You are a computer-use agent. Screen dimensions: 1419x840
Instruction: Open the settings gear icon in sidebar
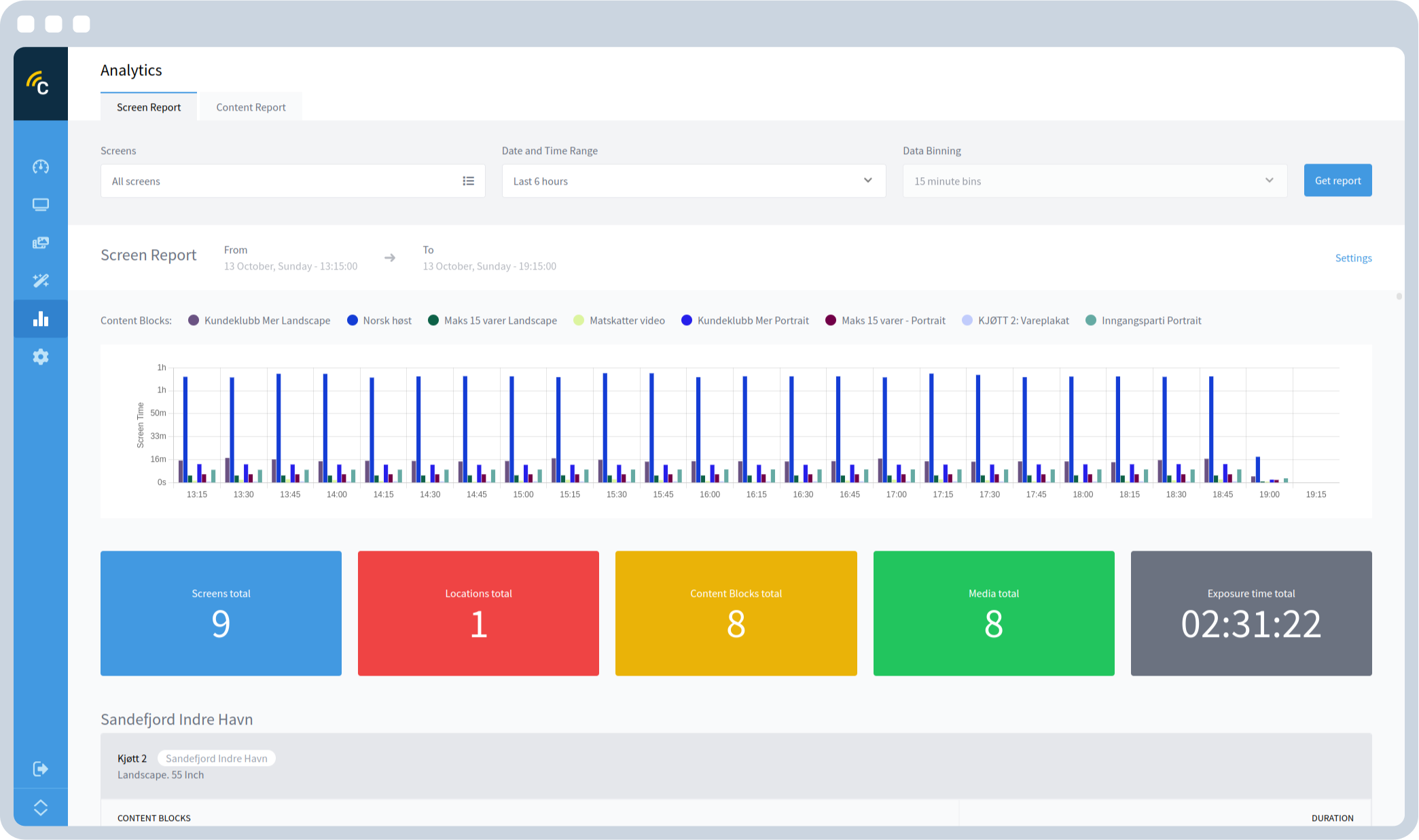pos(41,357)
